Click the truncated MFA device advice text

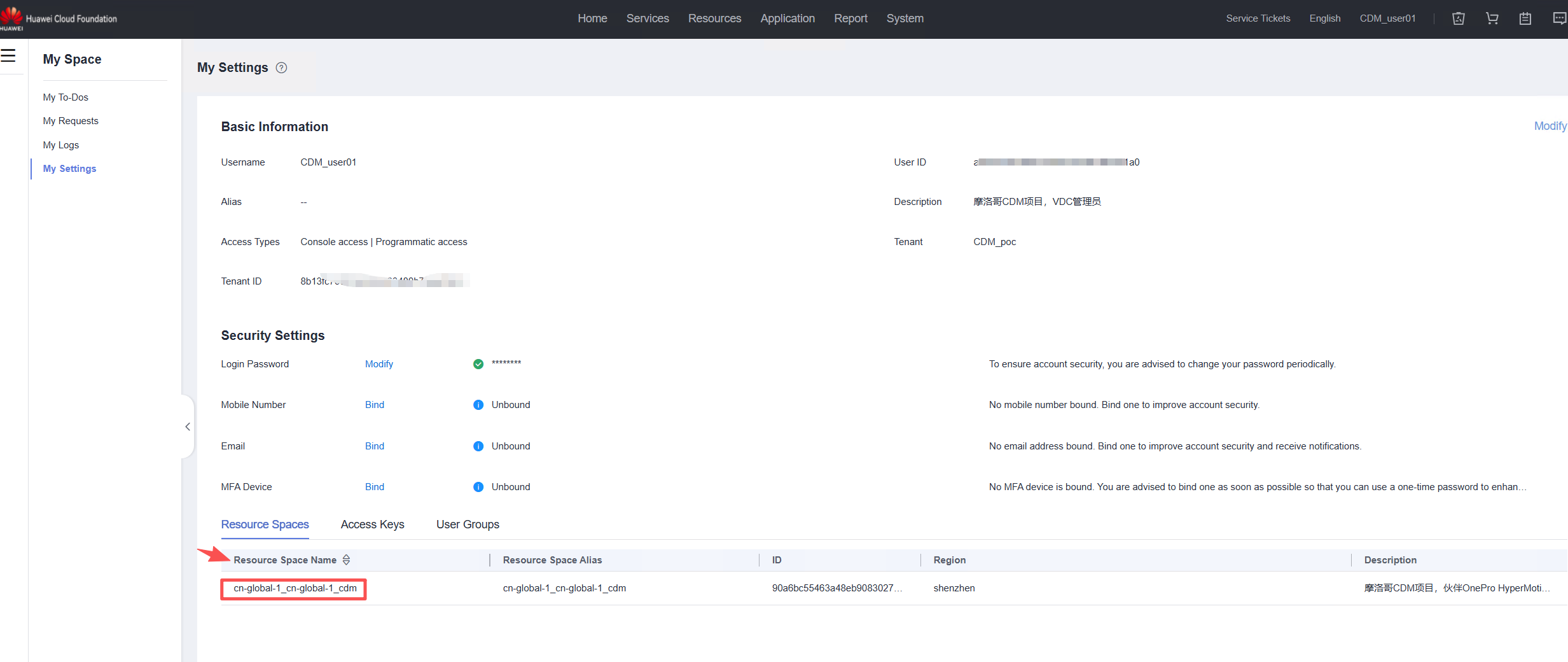click(x=1258, y=487)
